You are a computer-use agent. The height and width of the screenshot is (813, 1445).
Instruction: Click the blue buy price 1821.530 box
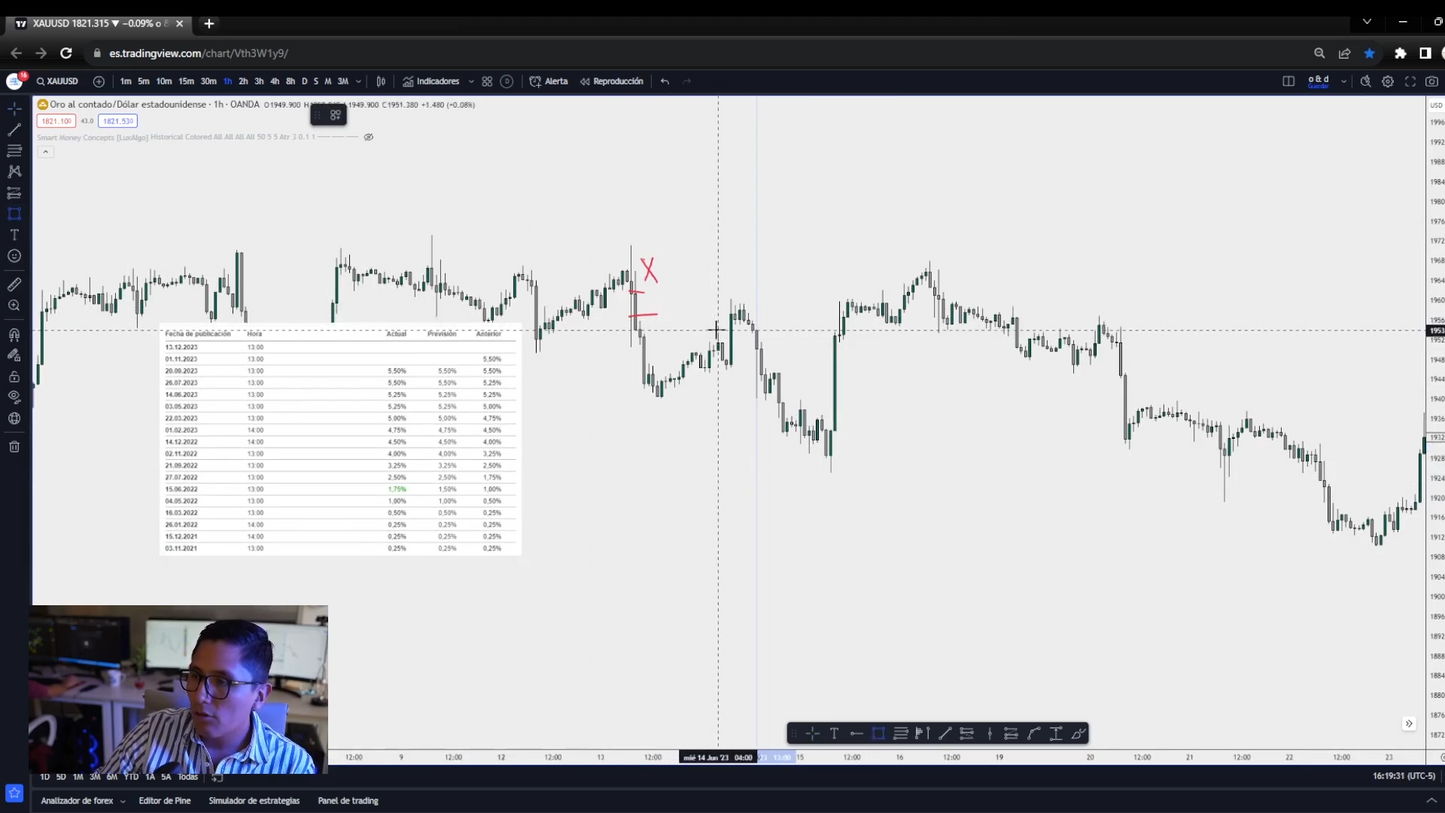[117, 121]
